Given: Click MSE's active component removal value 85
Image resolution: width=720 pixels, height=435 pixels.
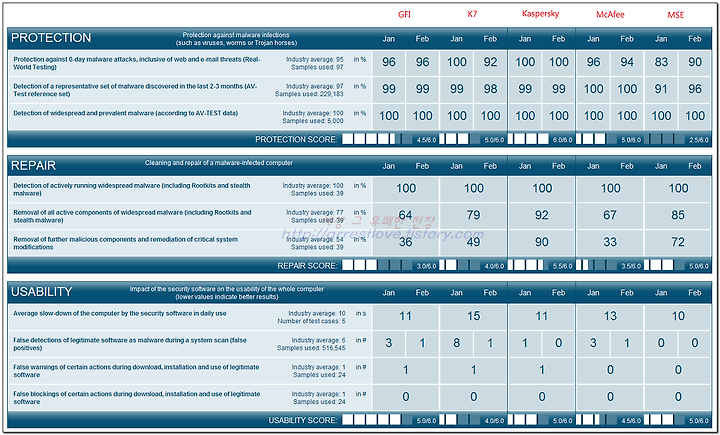Looking at the screenshot, I should [678, 215].
